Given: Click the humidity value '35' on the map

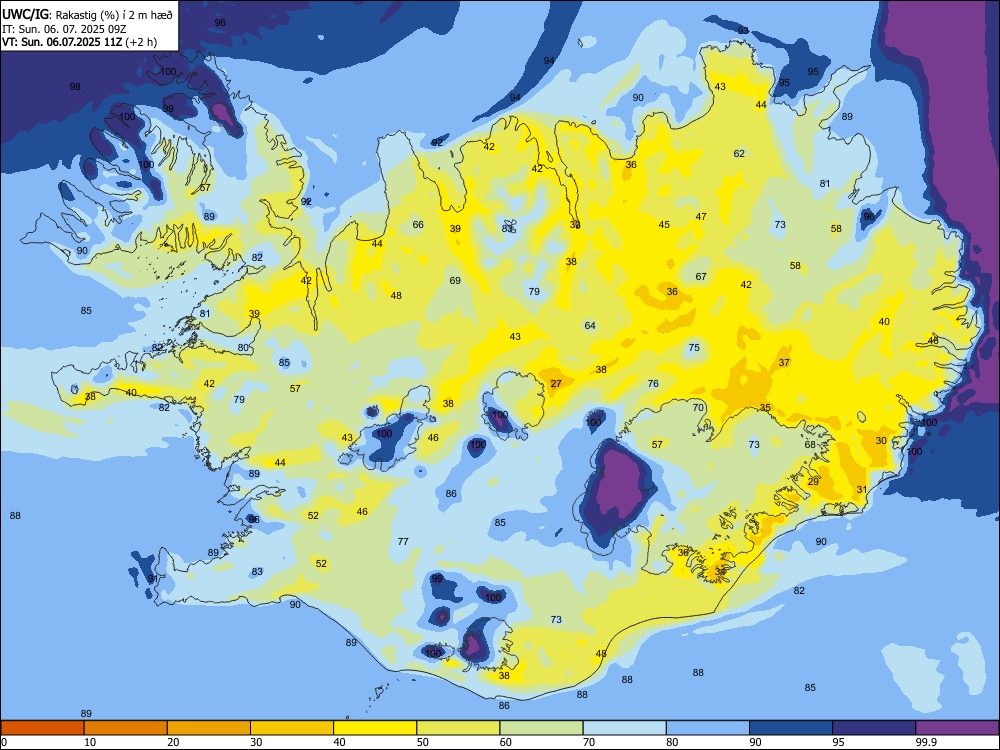Looking at the screenshot, I should pyautogui.click(x=765, y=408).
